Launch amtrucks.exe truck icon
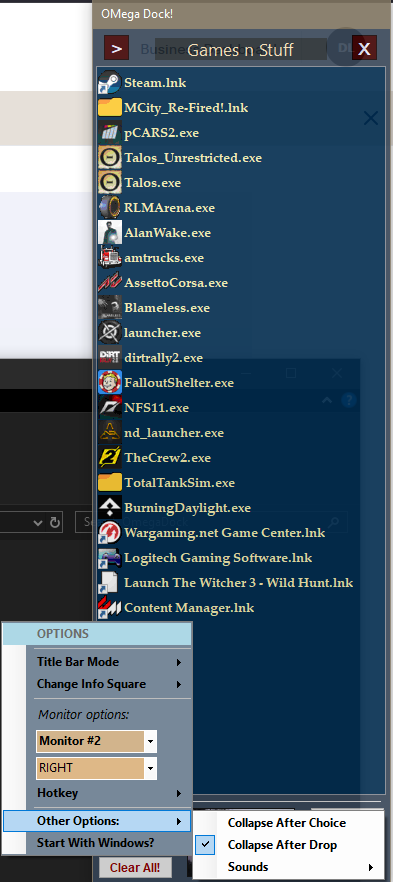Viewport: 393px width, 882px height. point(110,258)
